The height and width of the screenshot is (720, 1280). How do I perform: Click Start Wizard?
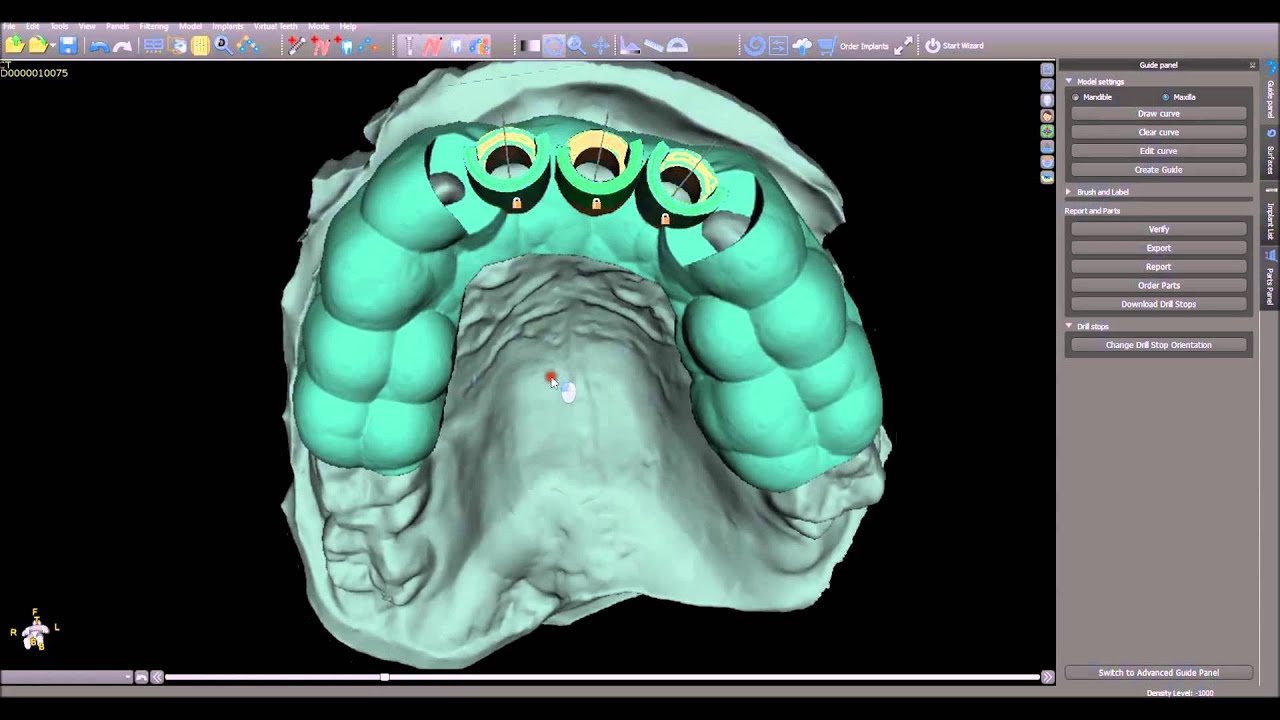(955, 46)
